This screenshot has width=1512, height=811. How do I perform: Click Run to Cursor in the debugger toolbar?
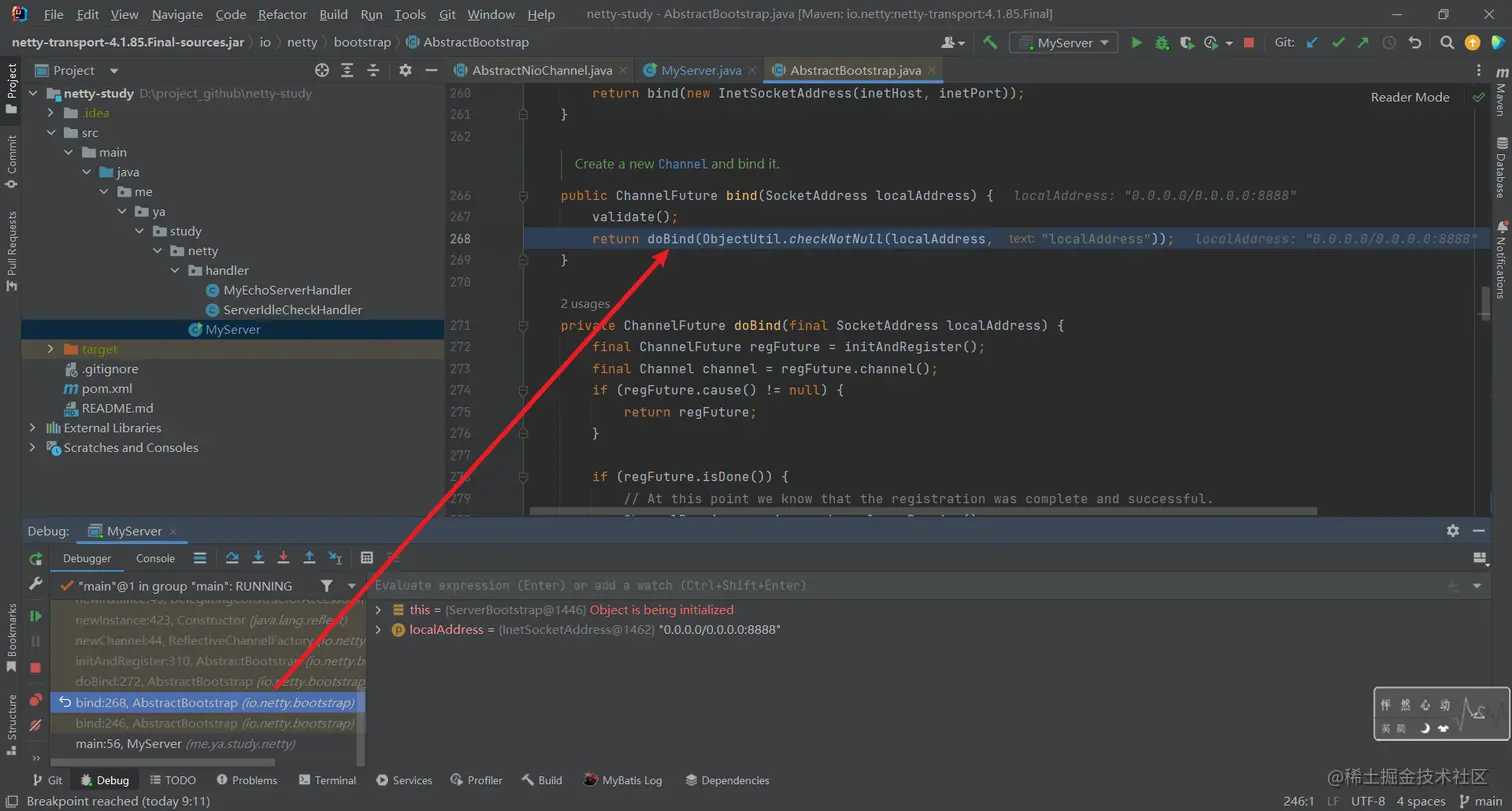click(x=335, y=558)
